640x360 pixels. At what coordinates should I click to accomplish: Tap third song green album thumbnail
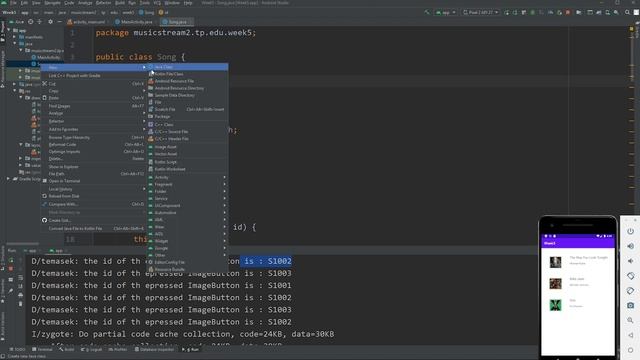[x=555, y=305]
